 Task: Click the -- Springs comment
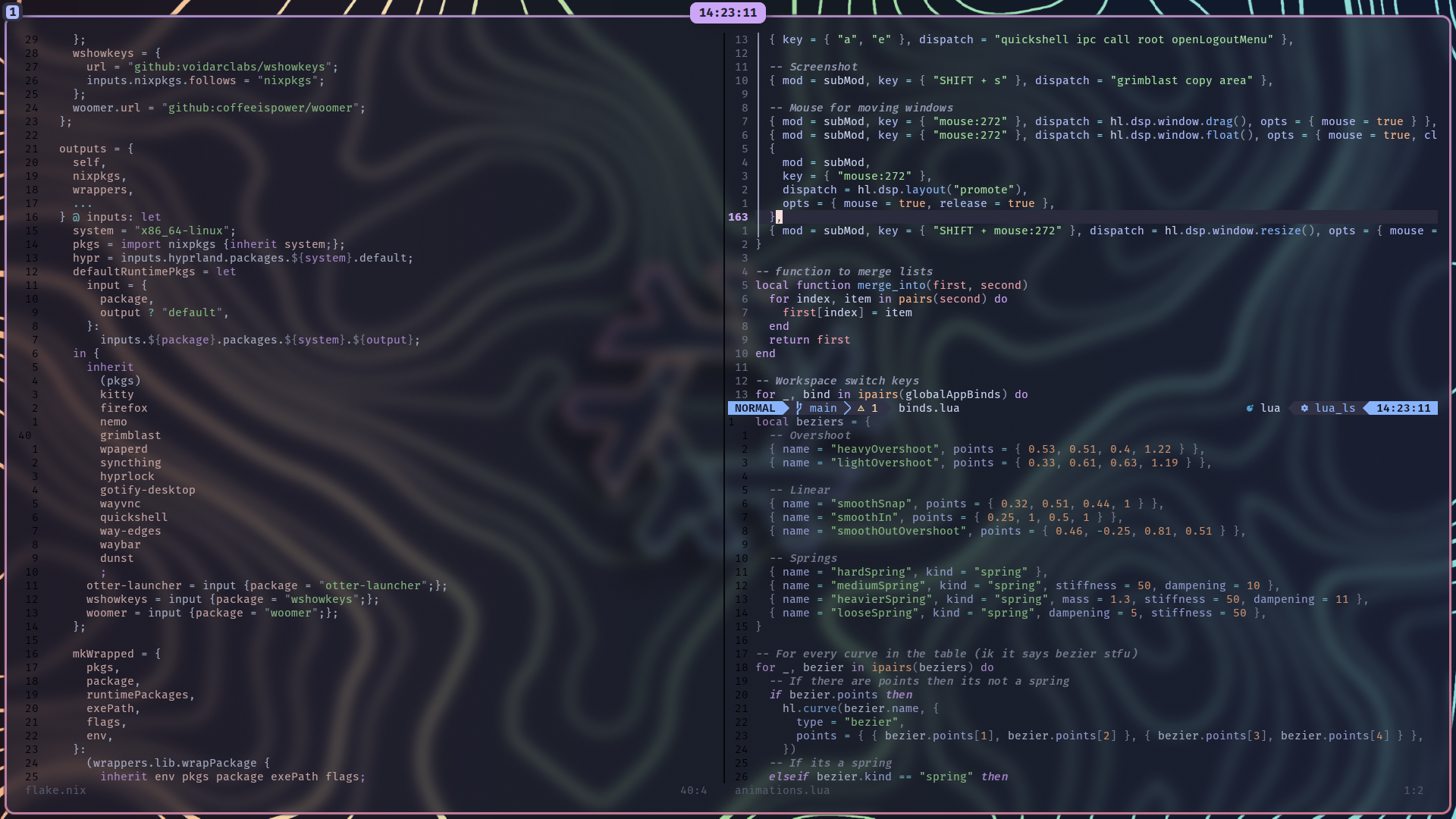click(x=803, y=558)
